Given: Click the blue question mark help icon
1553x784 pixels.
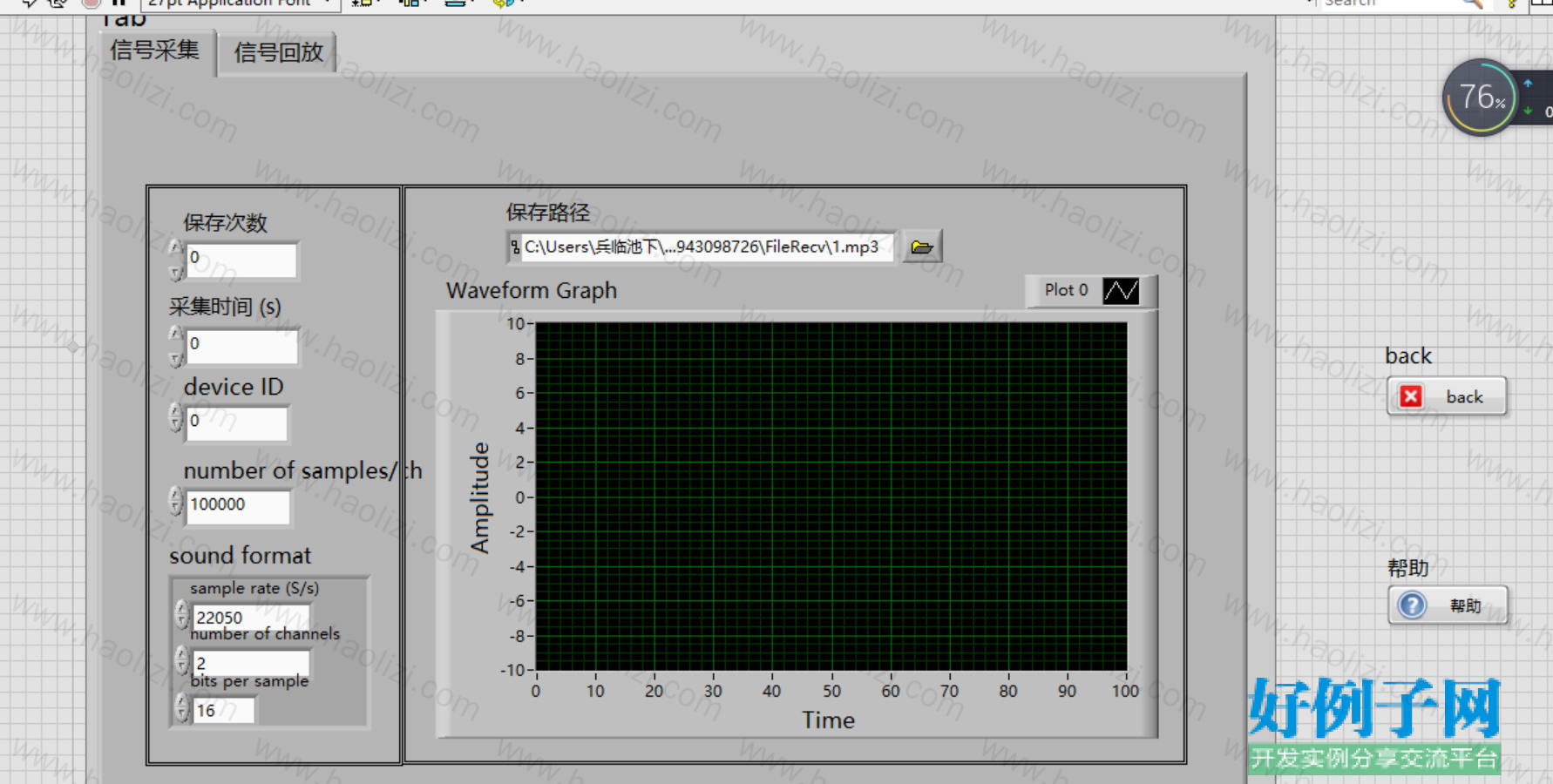Looking at the screenshot, I should pos(1412,605).
